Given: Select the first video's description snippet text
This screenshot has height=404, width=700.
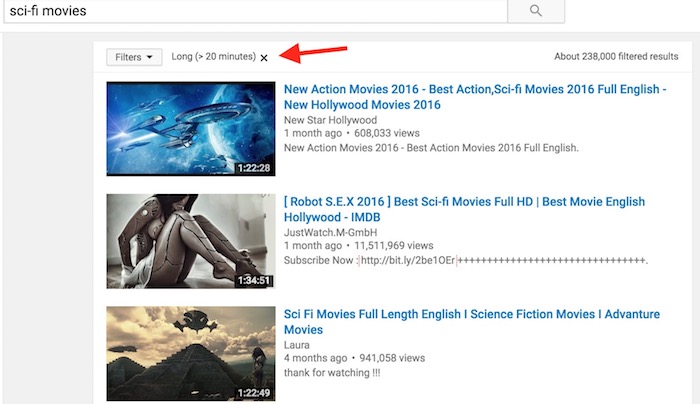Looking at the screenshot, I should click(431, 147).
